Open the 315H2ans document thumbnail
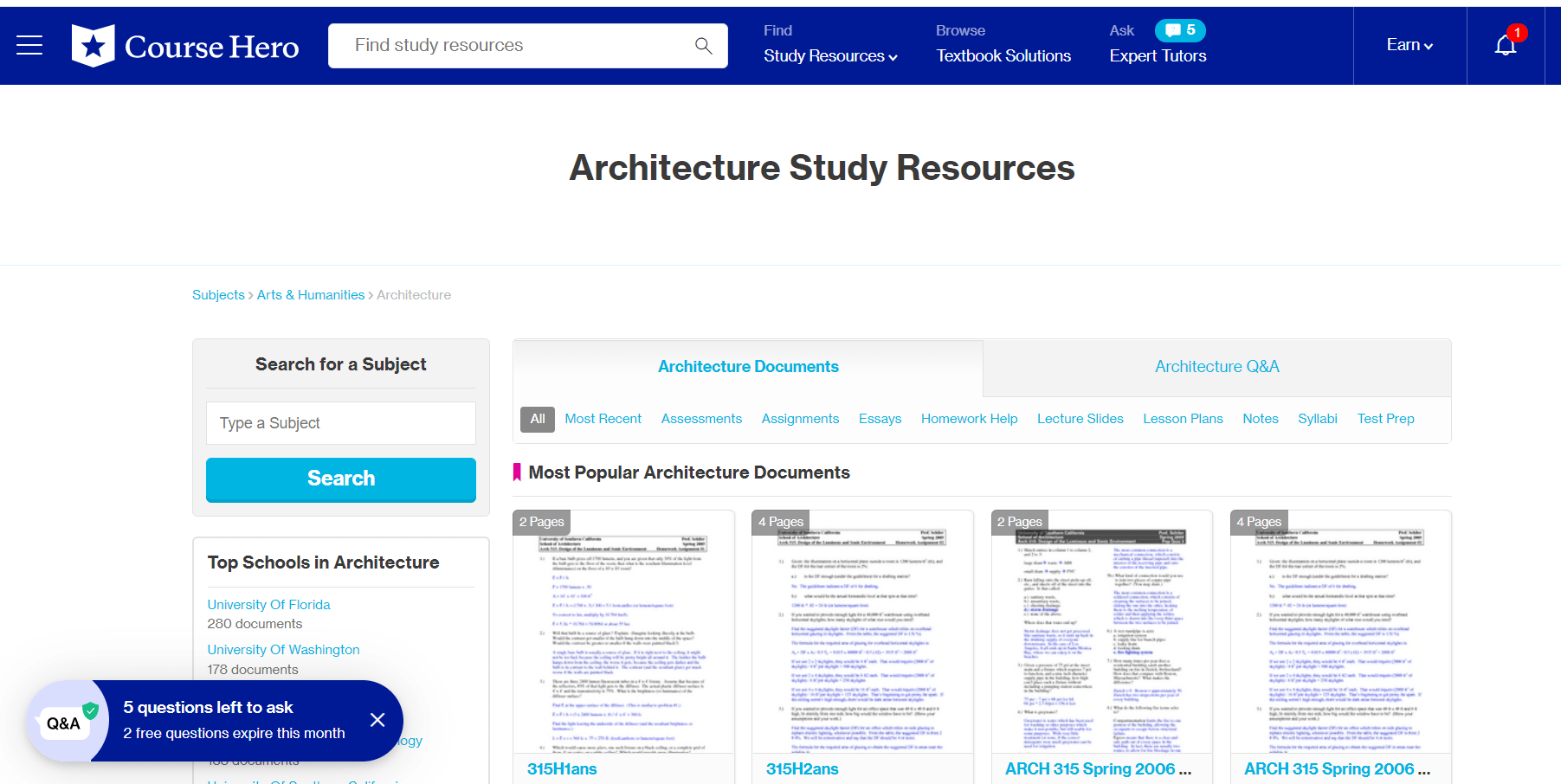Viewport: 1561px width, 784px height. coord(862,632)
